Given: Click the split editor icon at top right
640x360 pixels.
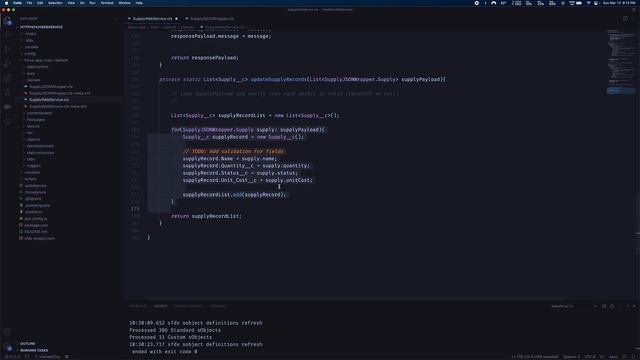Looking at the screenshot, I should (x=625, y=19).
